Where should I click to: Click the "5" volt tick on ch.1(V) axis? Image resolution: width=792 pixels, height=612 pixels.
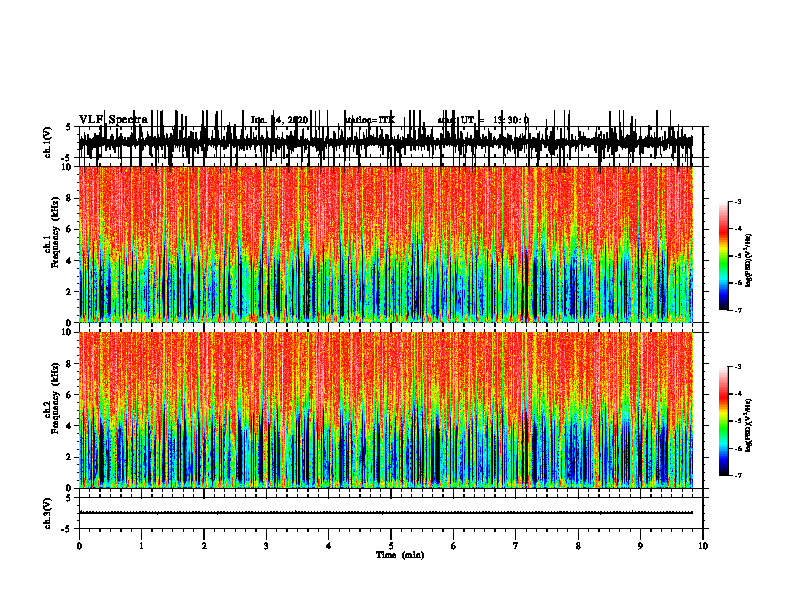68,128
